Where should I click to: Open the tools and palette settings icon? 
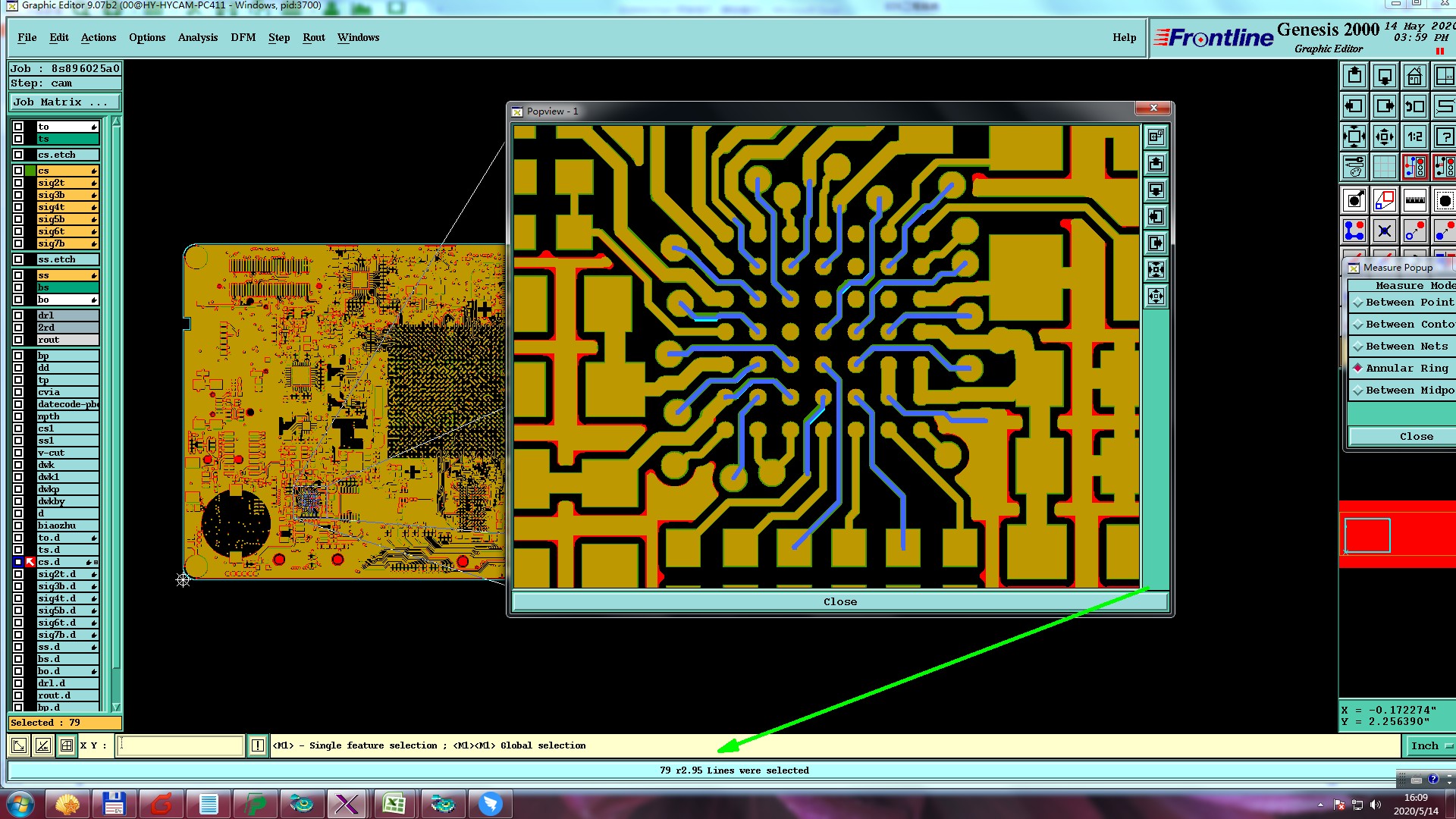(x=1354, y=167)
